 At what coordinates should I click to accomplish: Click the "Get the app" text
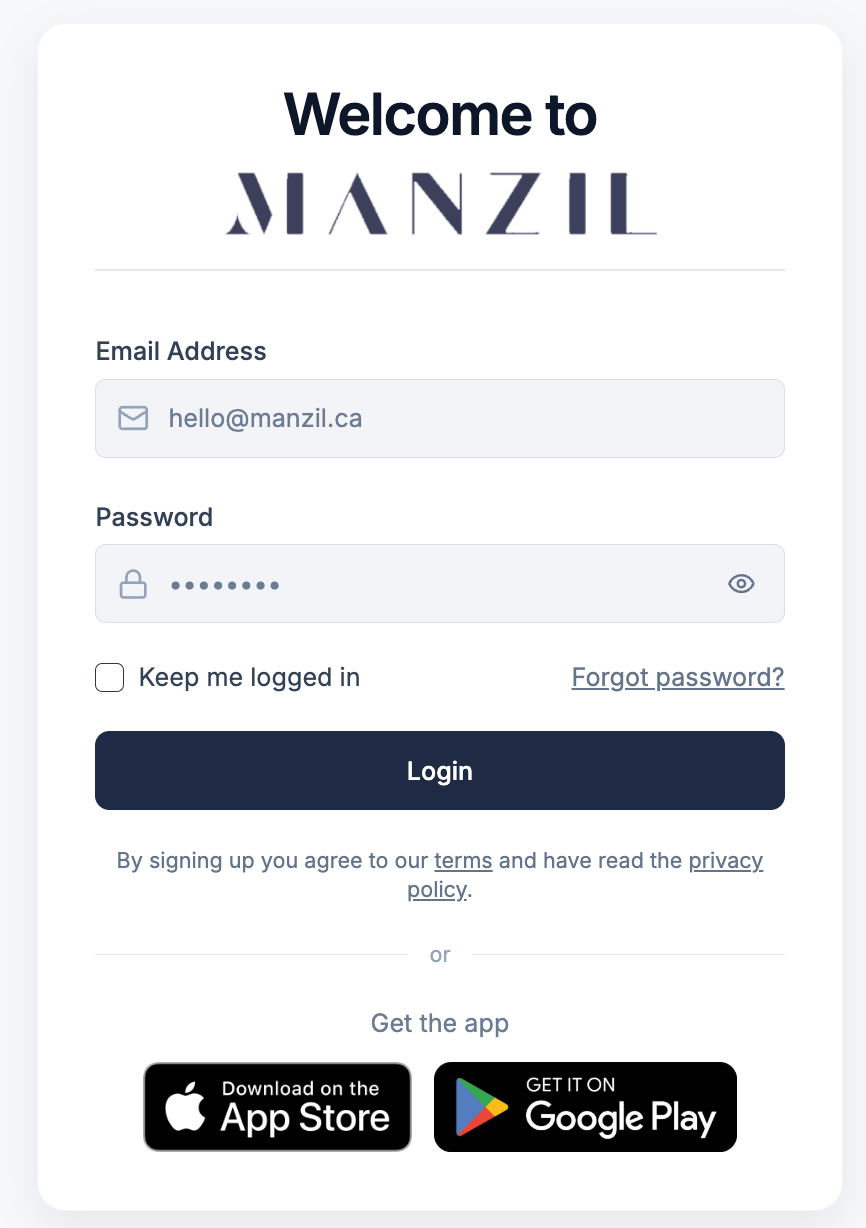pos(440,1023)
